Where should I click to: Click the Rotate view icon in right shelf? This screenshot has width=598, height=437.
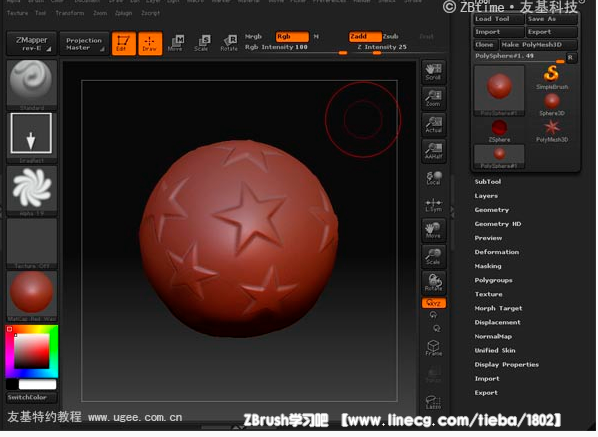coord(433,283)
